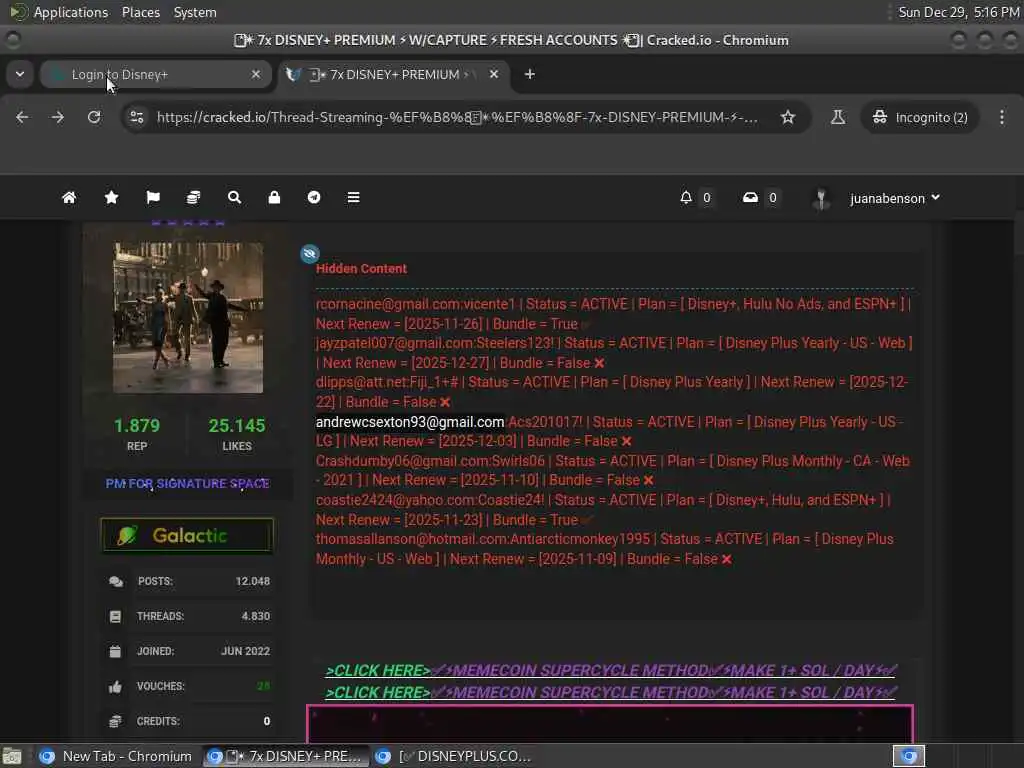Click the coastie2424@yahoo.com account line
The width and height of the screenshot is (1024, 768).
603,509
